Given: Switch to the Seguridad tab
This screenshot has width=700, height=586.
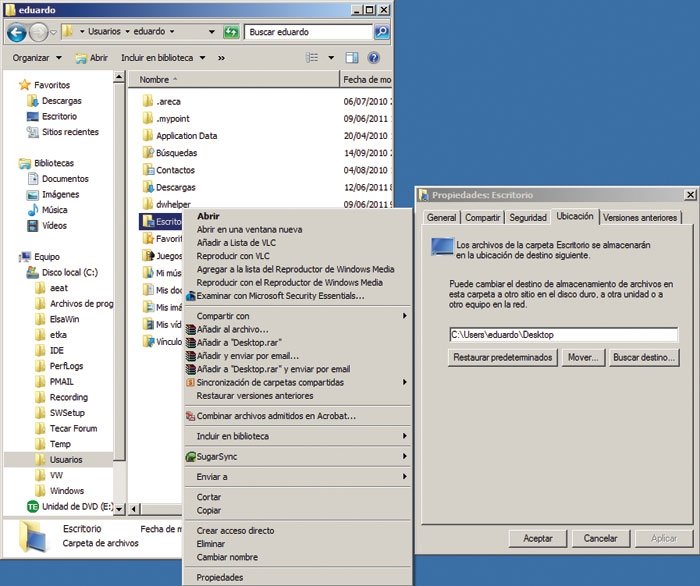Looking at the screenshot, I should point(528,218).
